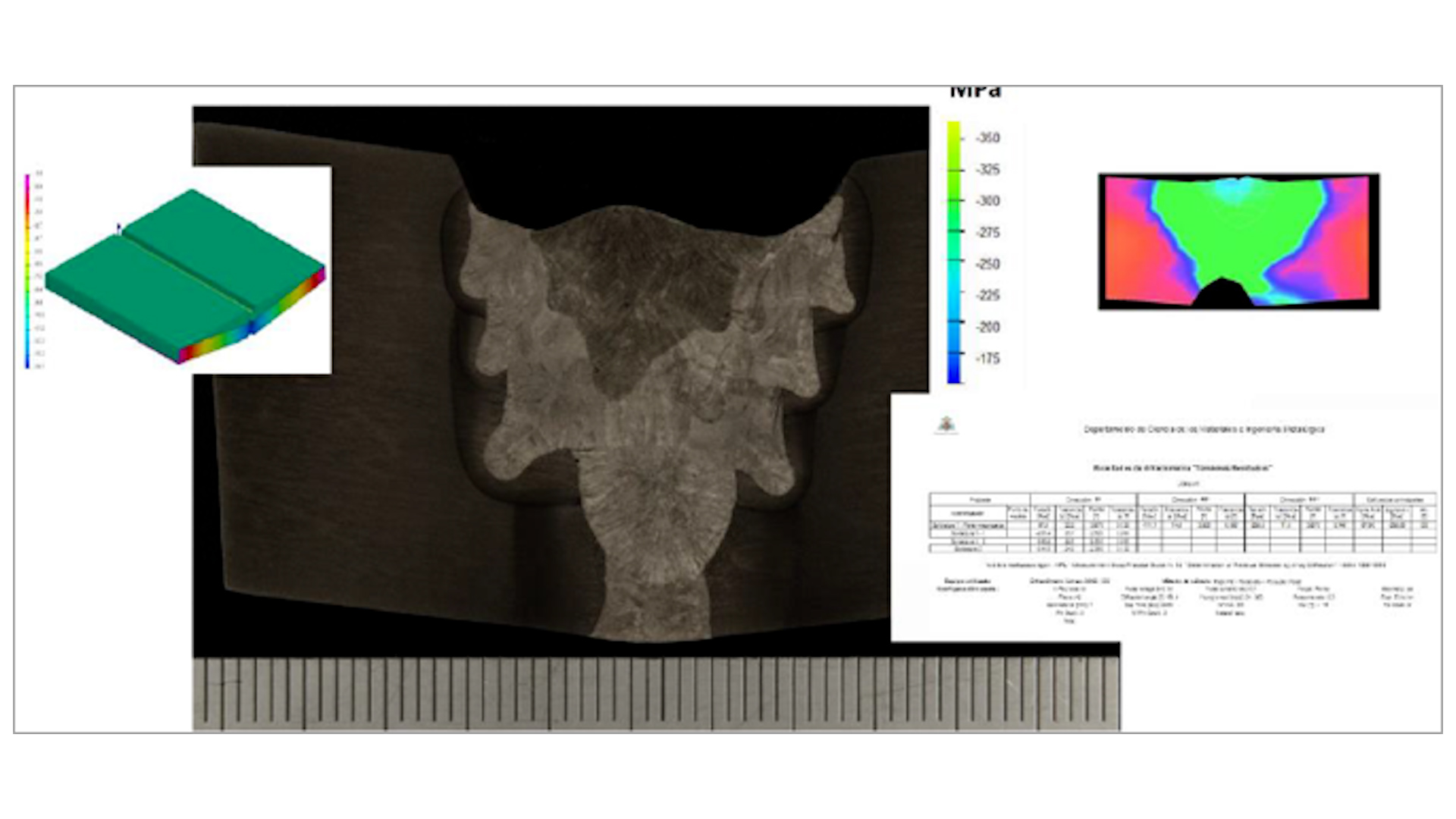Click the -275 value on the MPa legend
This screenshot has height=819, width=1456.
tap(987, 232)
